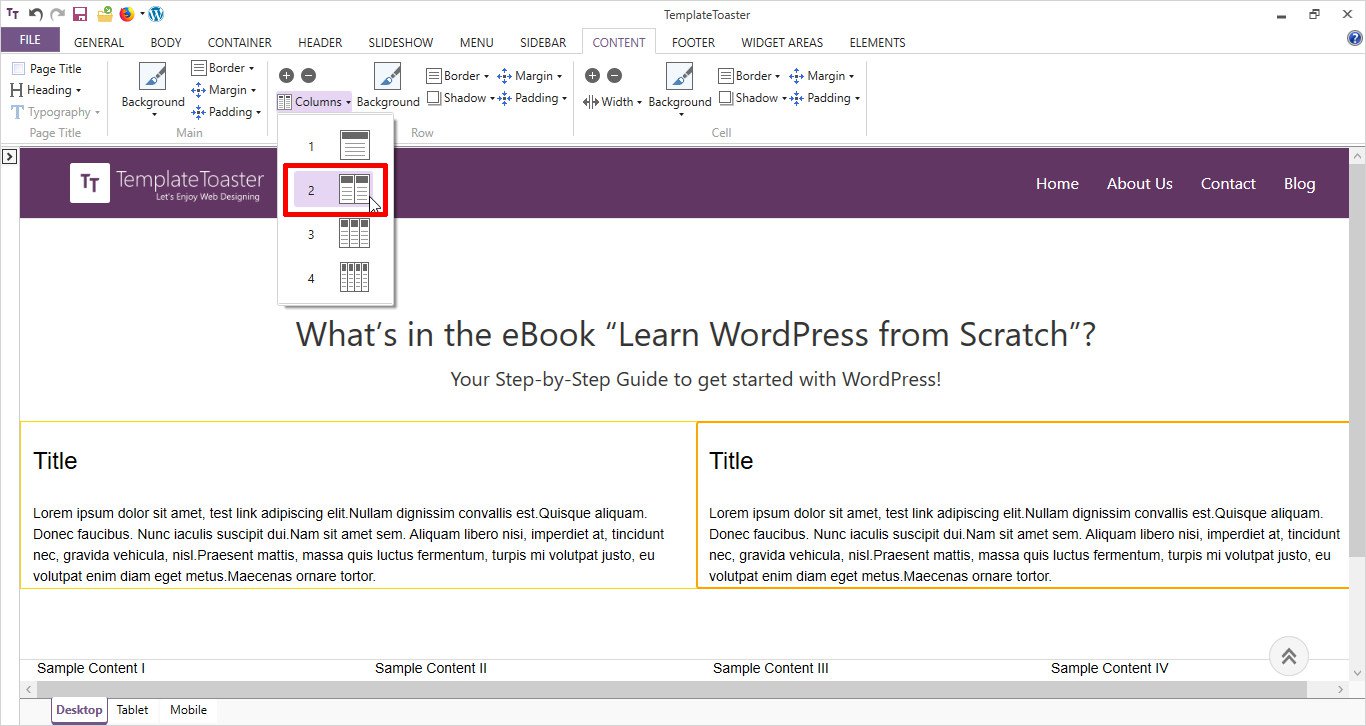1366x726 pixels.
Task: Click the Main group Background brush icon
Action: click(153, 77)
